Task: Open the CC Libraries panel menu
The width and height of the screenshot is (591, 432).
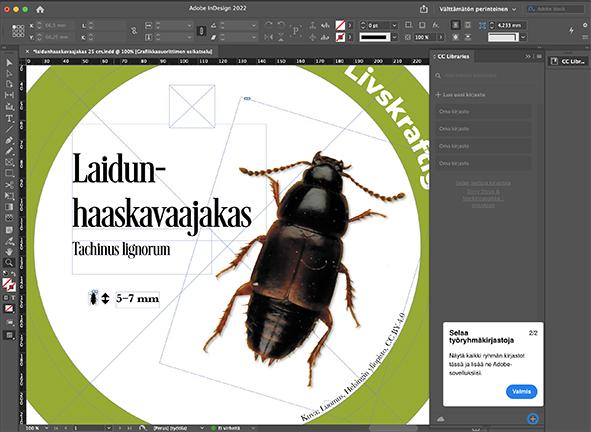Action: tap(539, 56)
